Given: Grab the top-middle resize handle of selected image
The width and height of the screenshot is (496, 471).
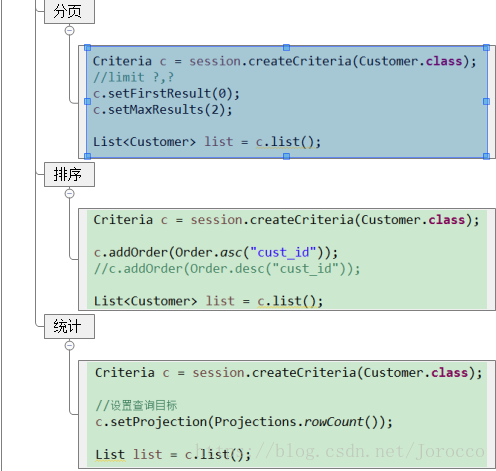Looking at the screenshot, I should (286, 48).
